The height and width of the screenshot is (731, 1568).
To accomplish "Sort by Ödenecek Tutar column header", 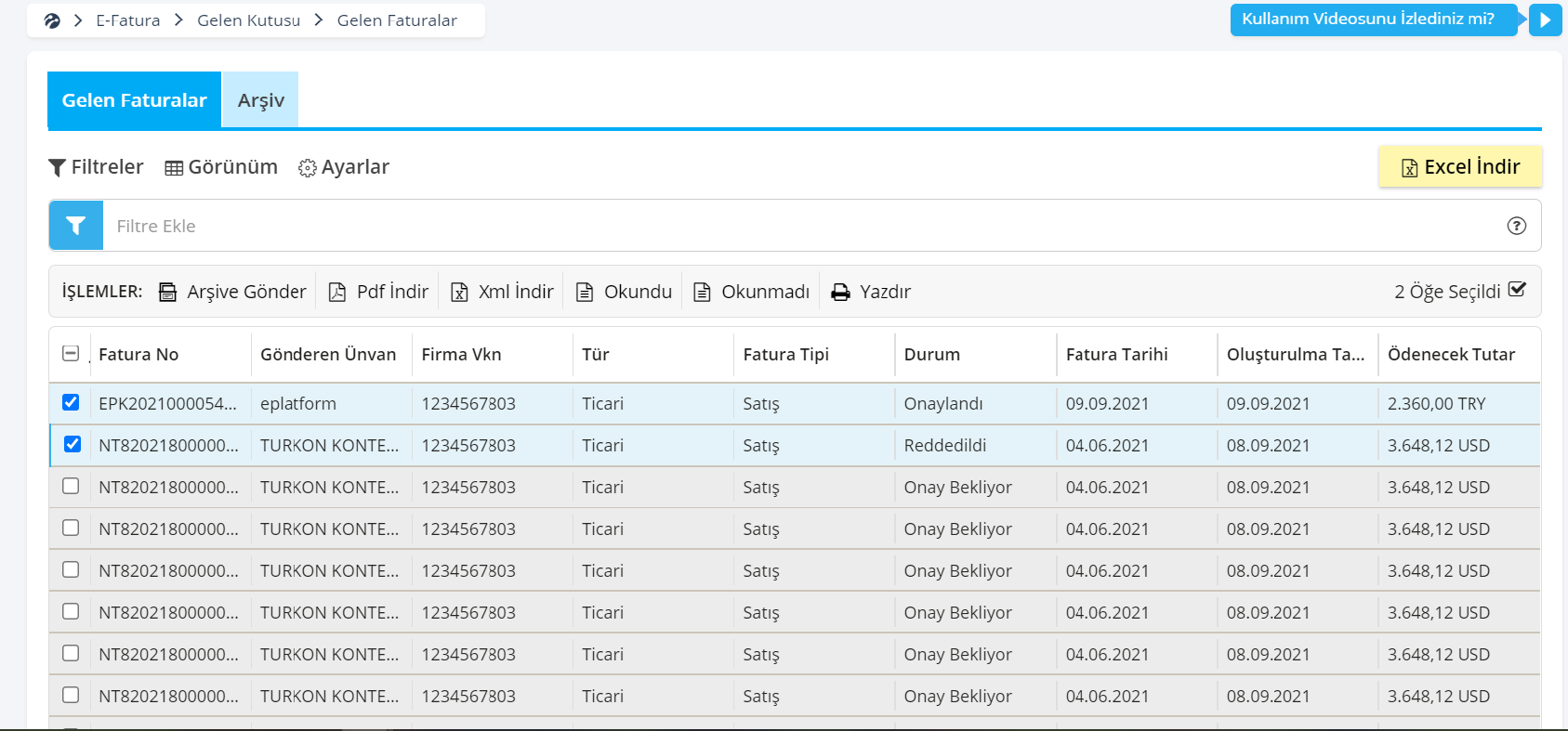I will point(1451,354).
